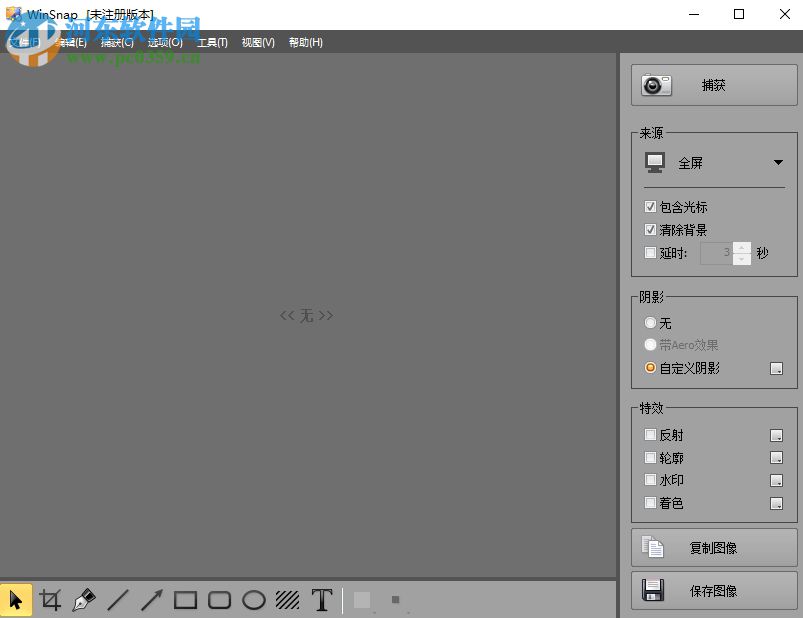This screenshot has height=618, width=803.
Task: Select the Pen drawing tool
Action: coord(84,600)
